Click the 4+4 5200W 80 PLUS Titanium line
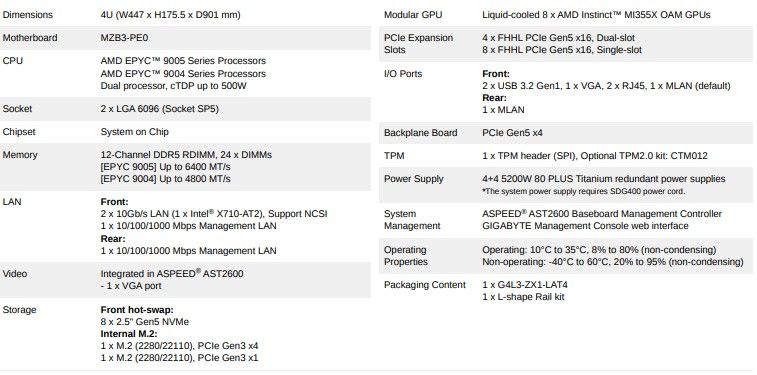 coord(603,179)
